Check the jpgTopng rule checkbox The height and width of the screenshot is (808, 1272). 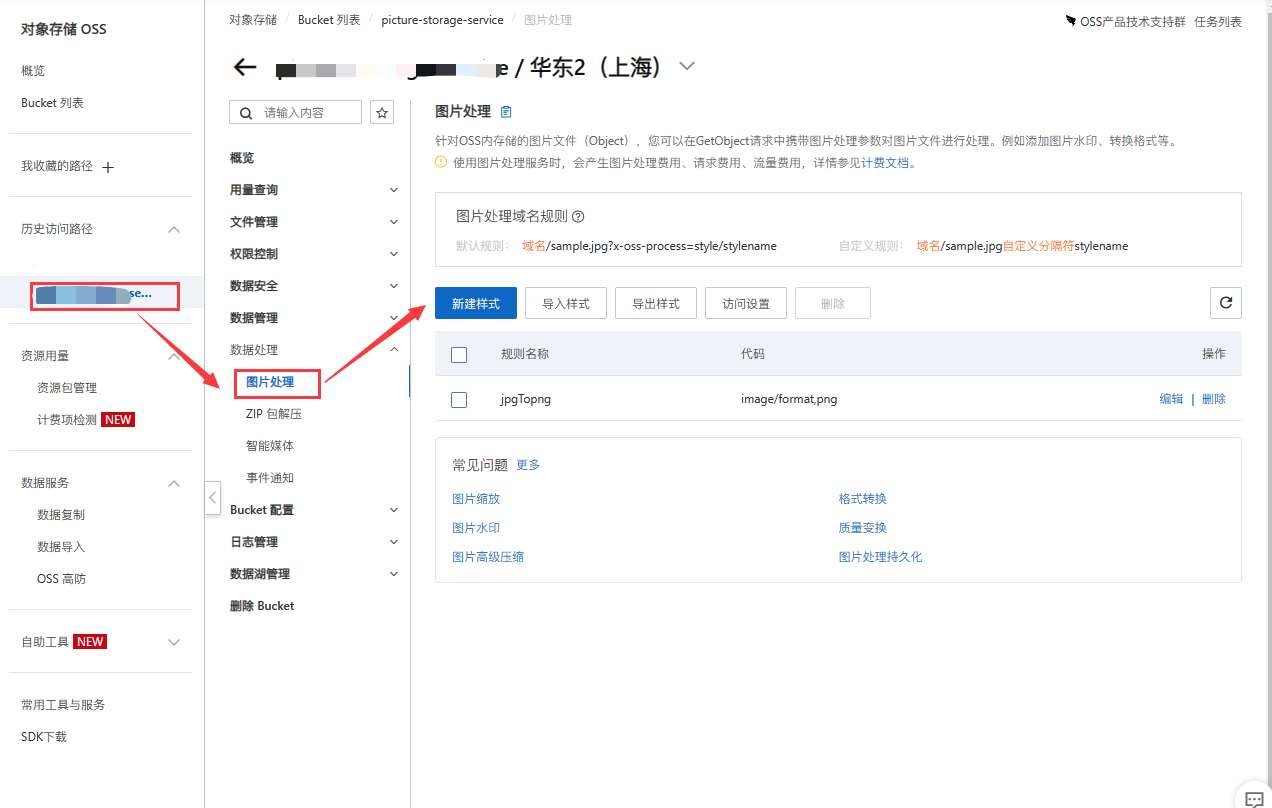coord(459,399)
